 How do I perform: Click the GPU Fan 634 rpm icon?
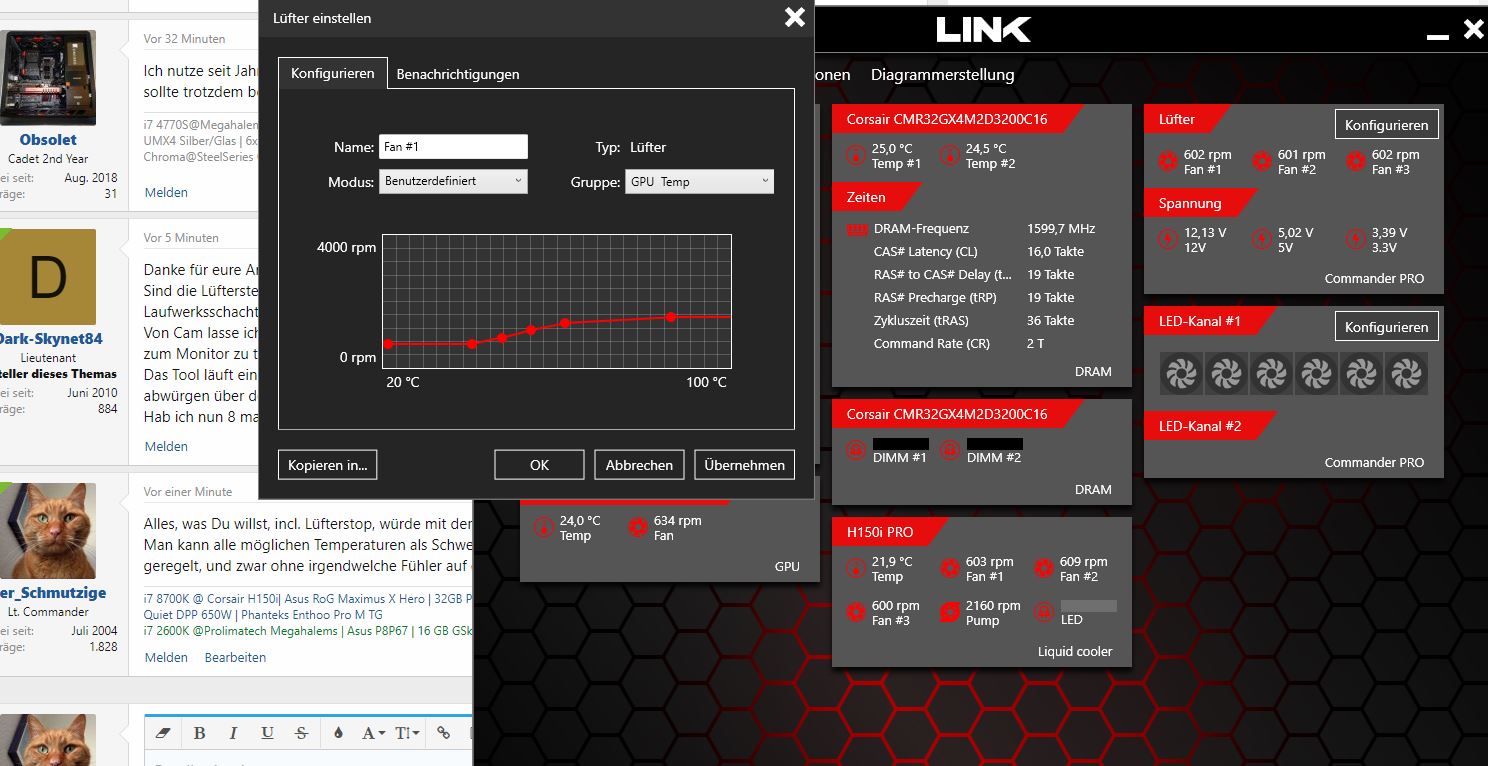(637, 528)
